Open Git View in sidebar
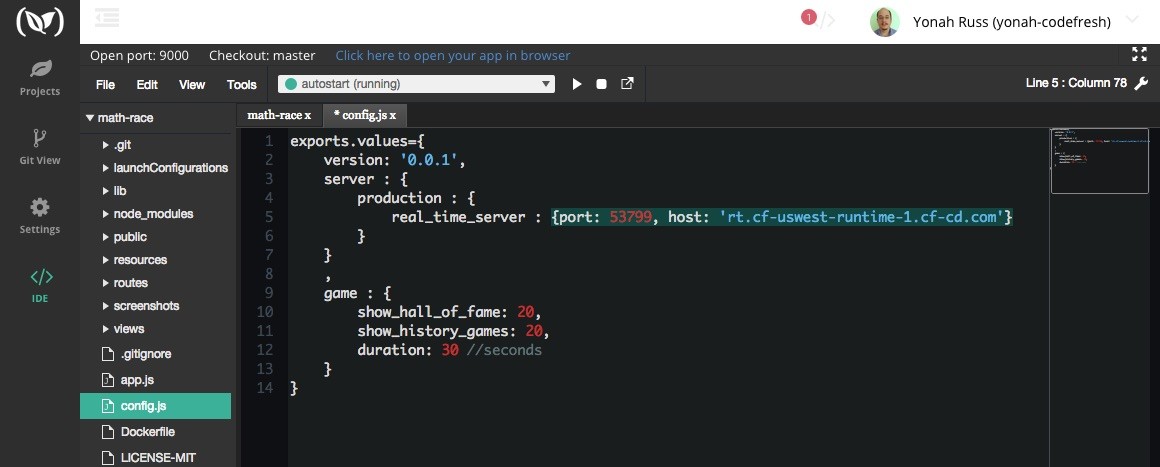 tap(40, 147)
